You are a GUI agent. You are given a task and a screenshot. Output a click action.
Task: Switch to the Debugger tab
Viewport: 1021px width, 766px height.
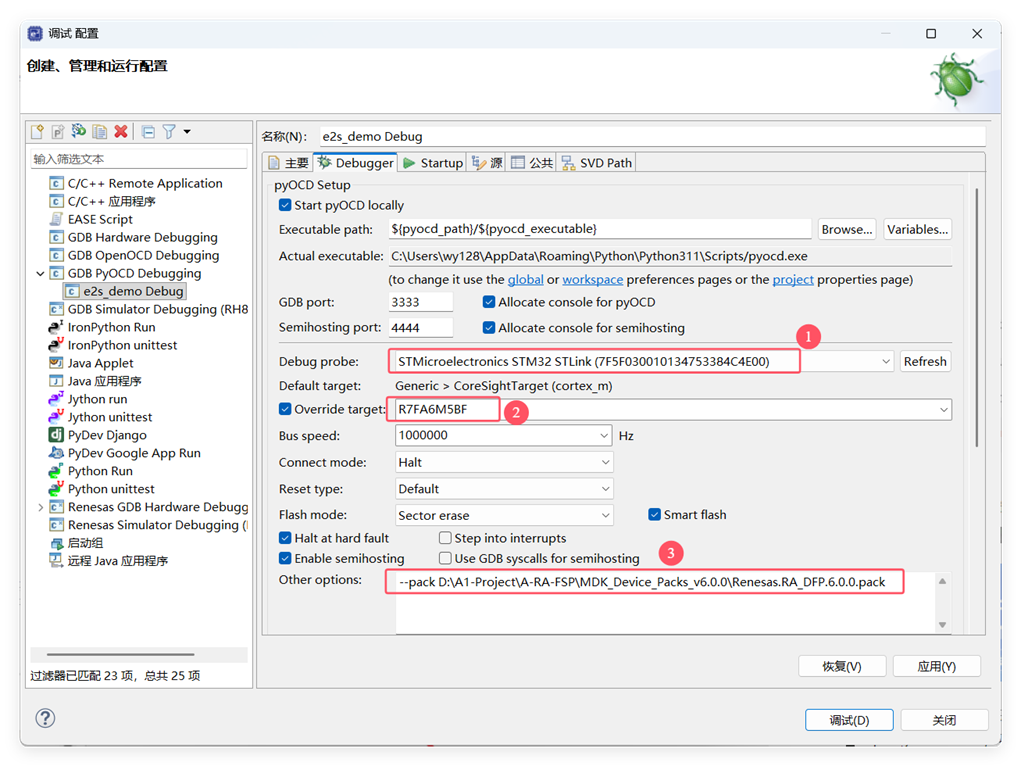tap(356, 163)
